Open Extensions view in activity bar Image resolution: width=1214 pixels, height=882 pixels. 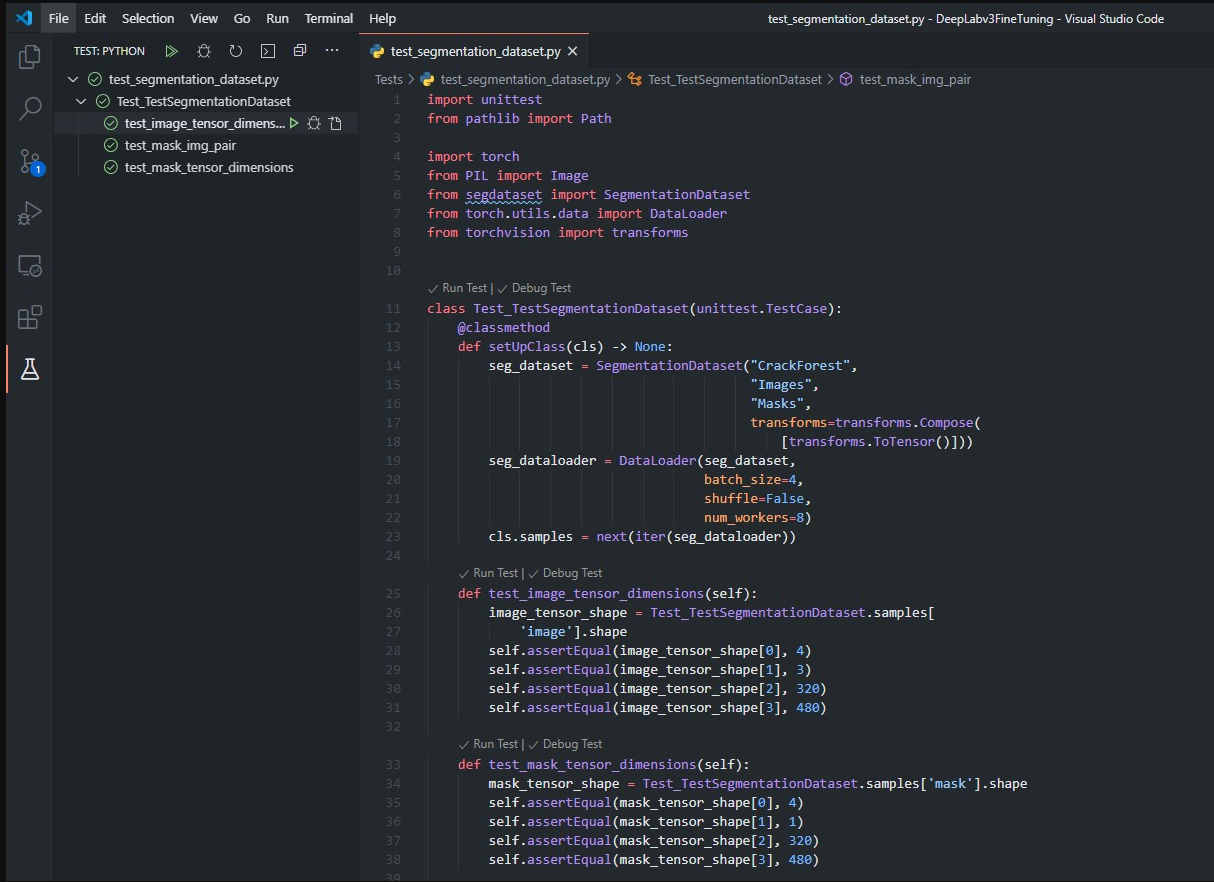pos(30,318)
